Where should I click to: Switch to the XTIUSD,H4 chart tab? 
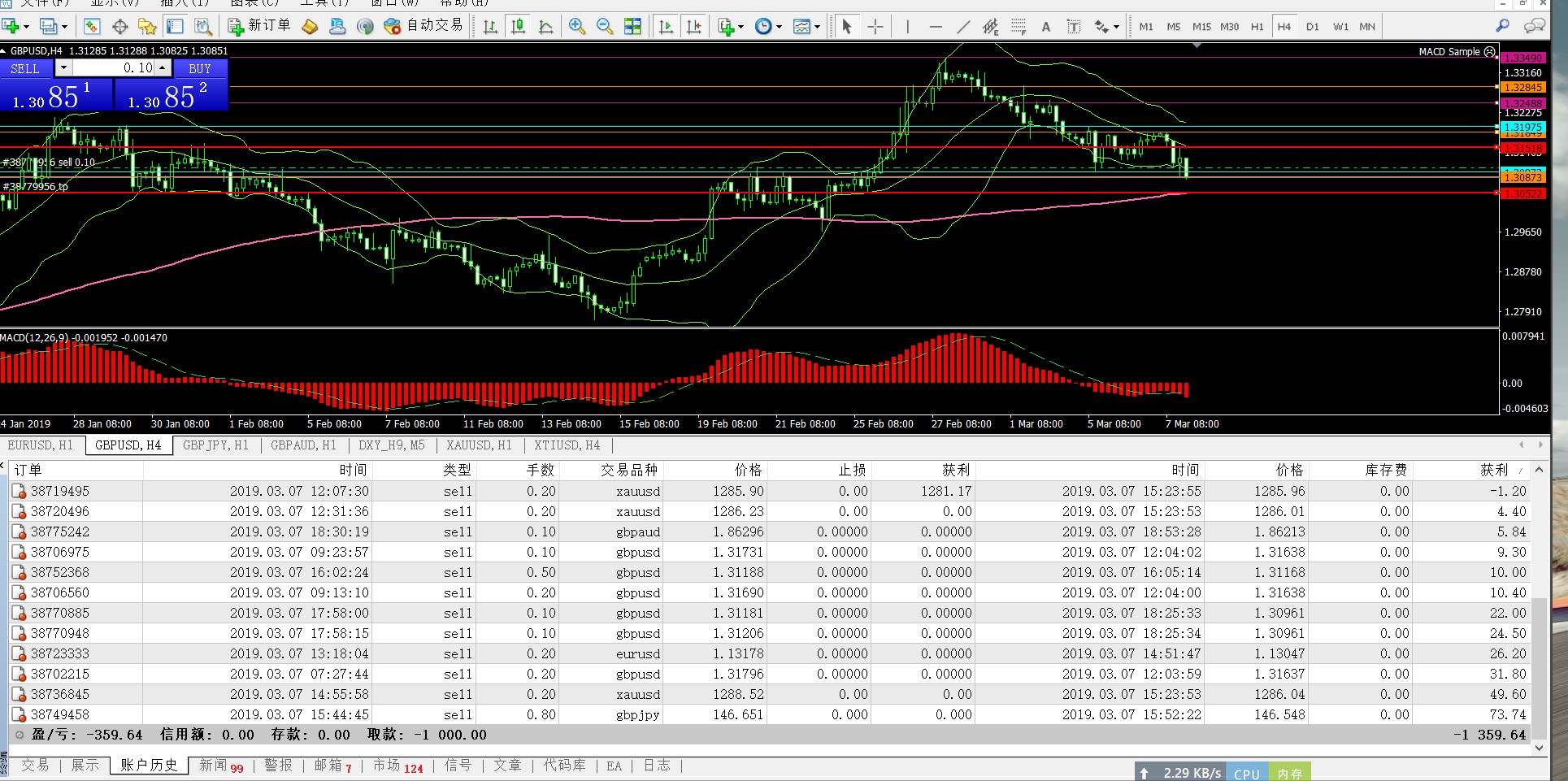pos(567,445)
